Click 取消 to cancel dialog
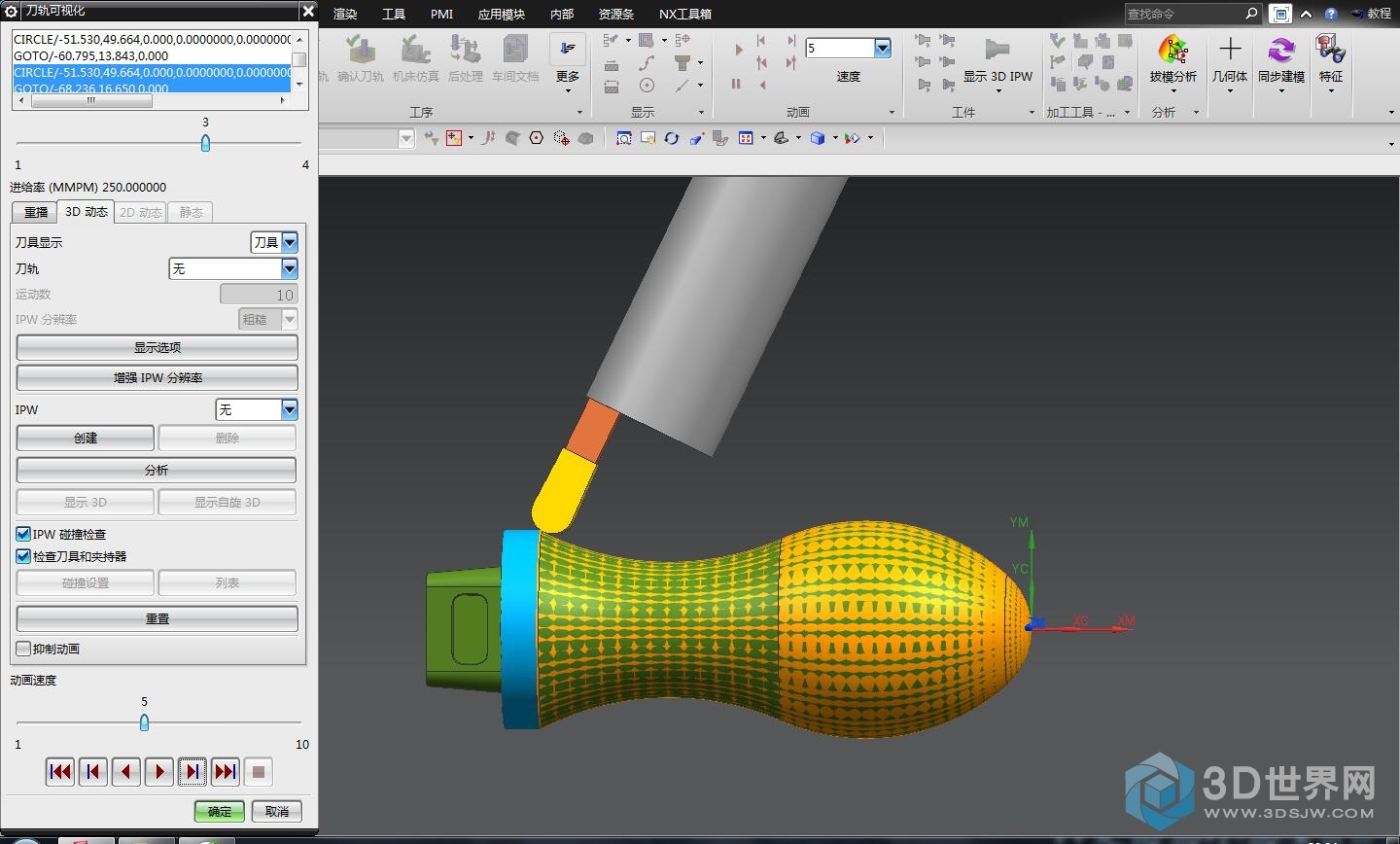1400x844 pixels. [277, 811]
